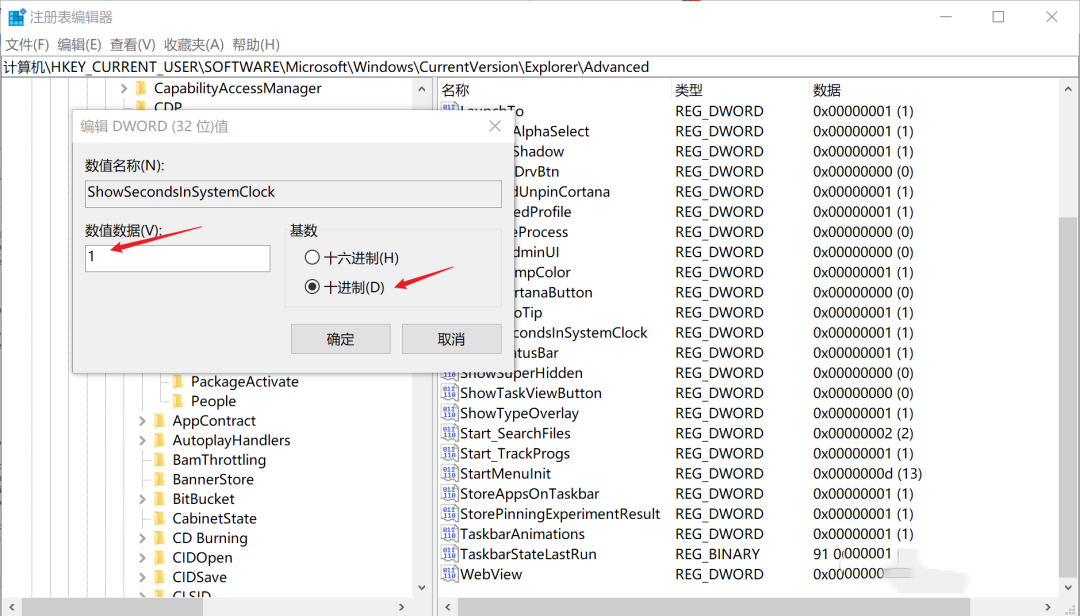Click the CIDSave folder icon

point(160,577)
